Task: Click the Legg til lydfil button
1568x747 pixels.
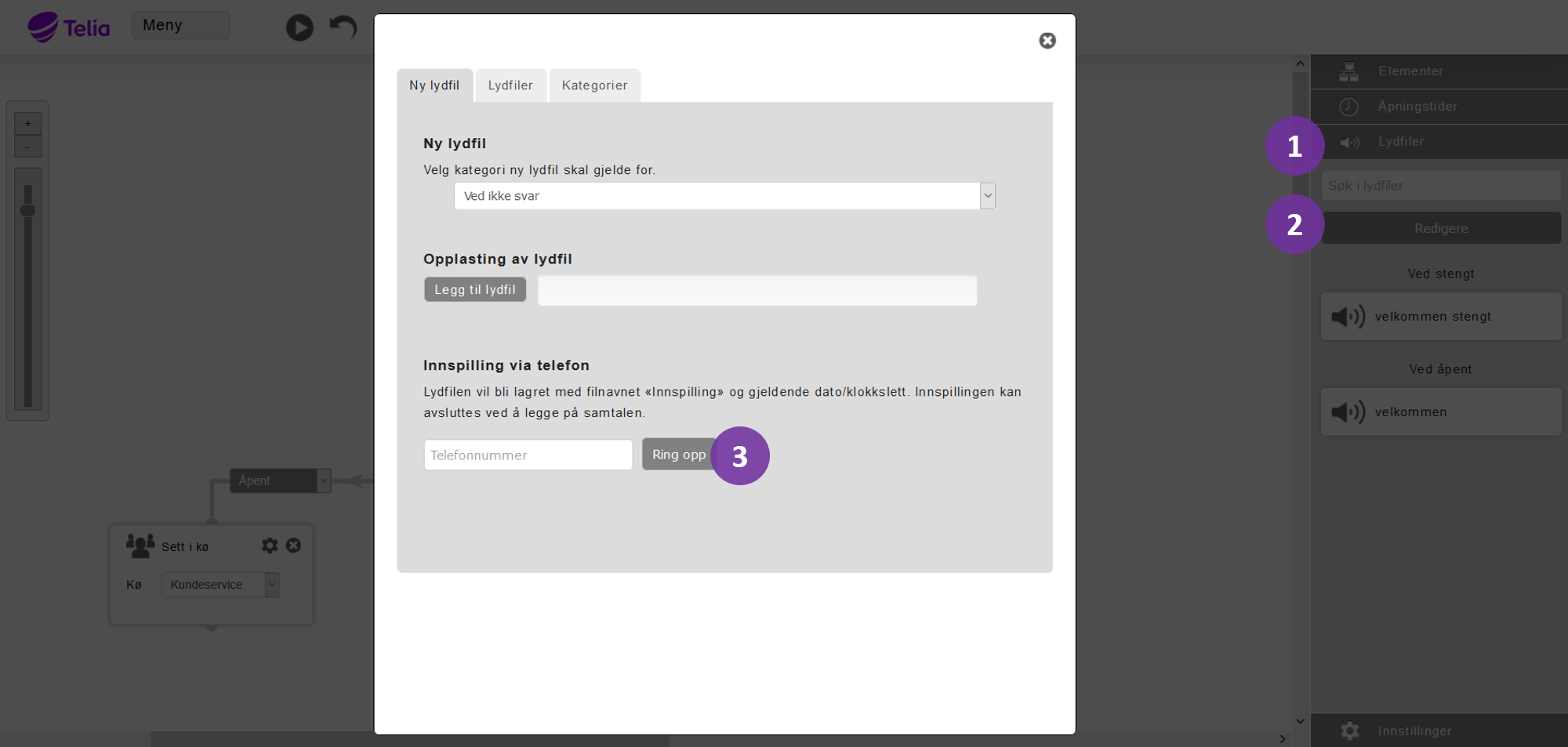Action: click(x=475, y=290)
